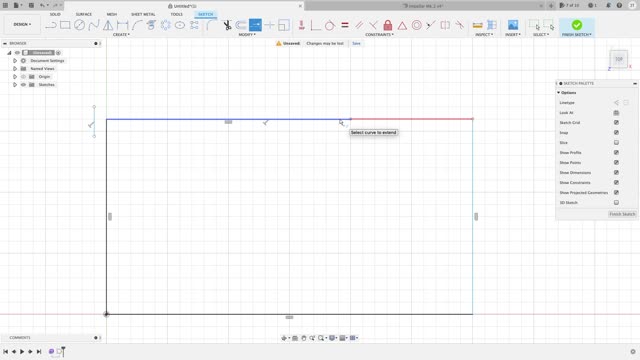The height and width of the screenshot is (360, 640).
Task: Toggle the Show Profile checkbox
Action: [616, 153]
